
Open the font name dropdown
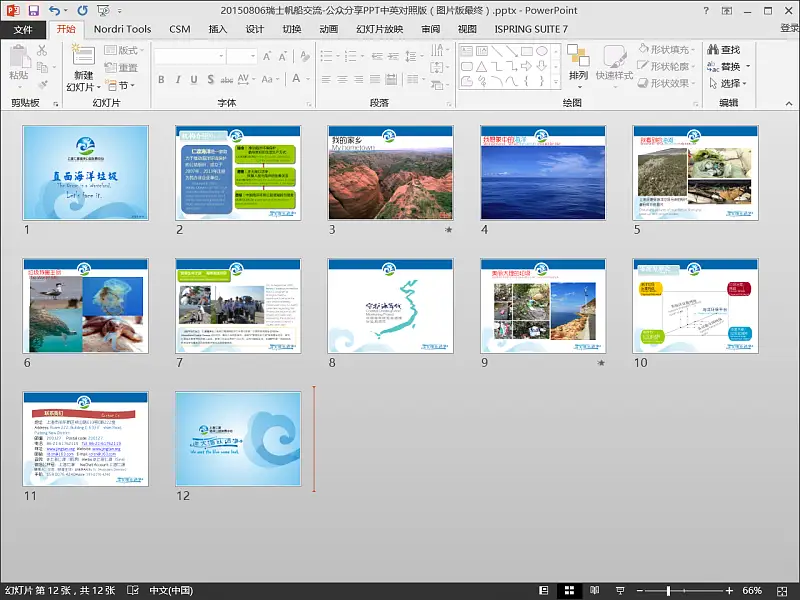coord(221,56)
